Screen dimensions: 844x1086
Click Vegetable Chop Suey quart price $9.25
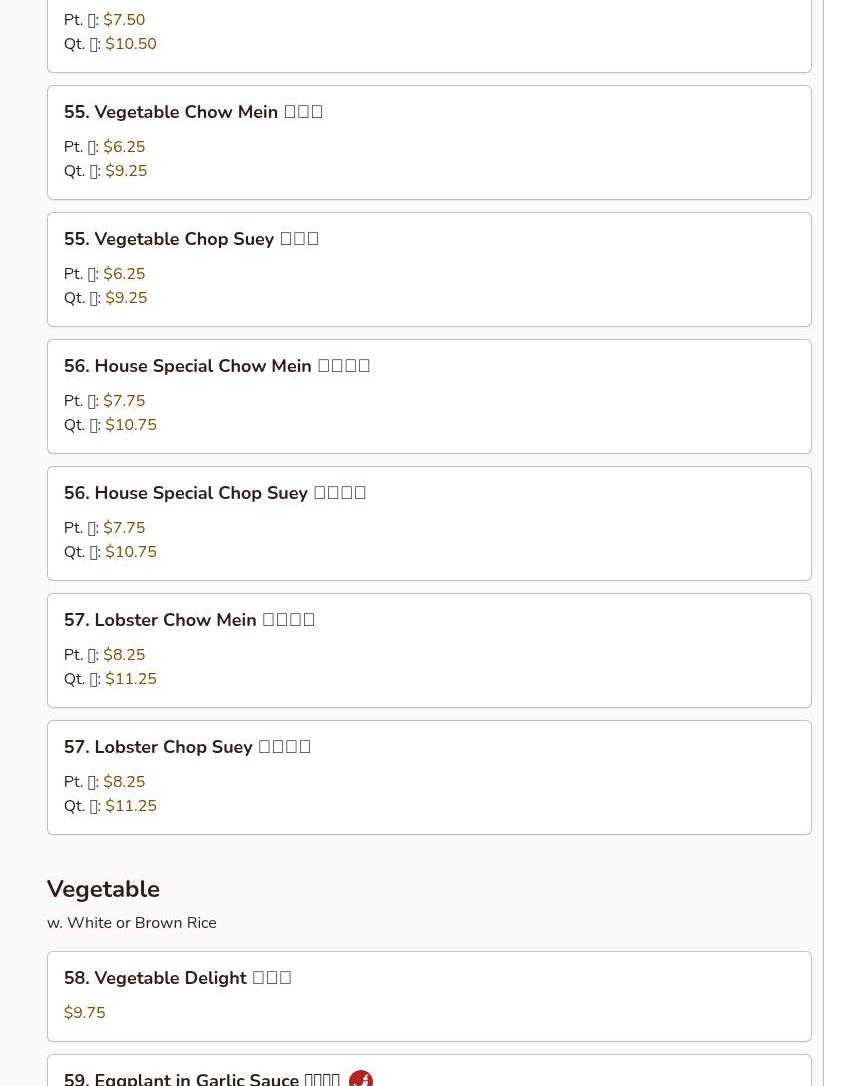tap(126, 298)
